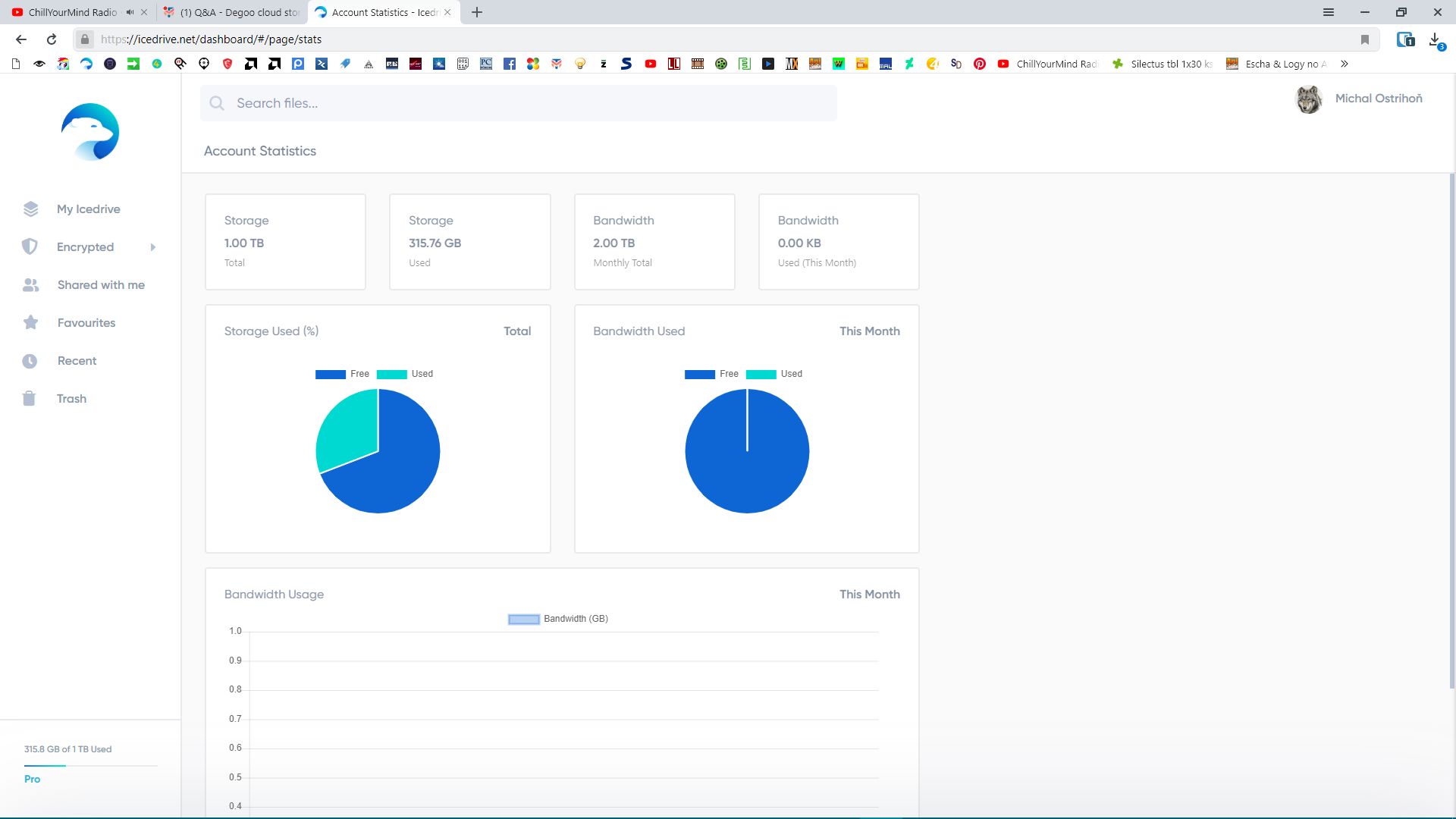Click the Icedrive polar bear logo
Image resolution: width=1456 pixels, height=819 pixels.
point(90,132)
